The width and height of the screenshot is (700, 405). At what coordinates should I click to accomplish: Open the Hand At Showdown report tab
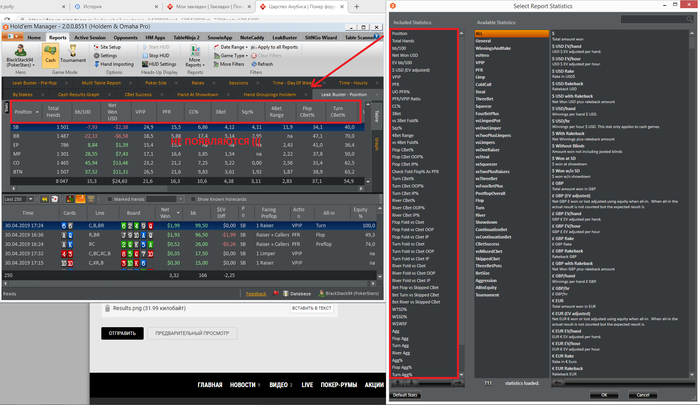pos(197,95)
